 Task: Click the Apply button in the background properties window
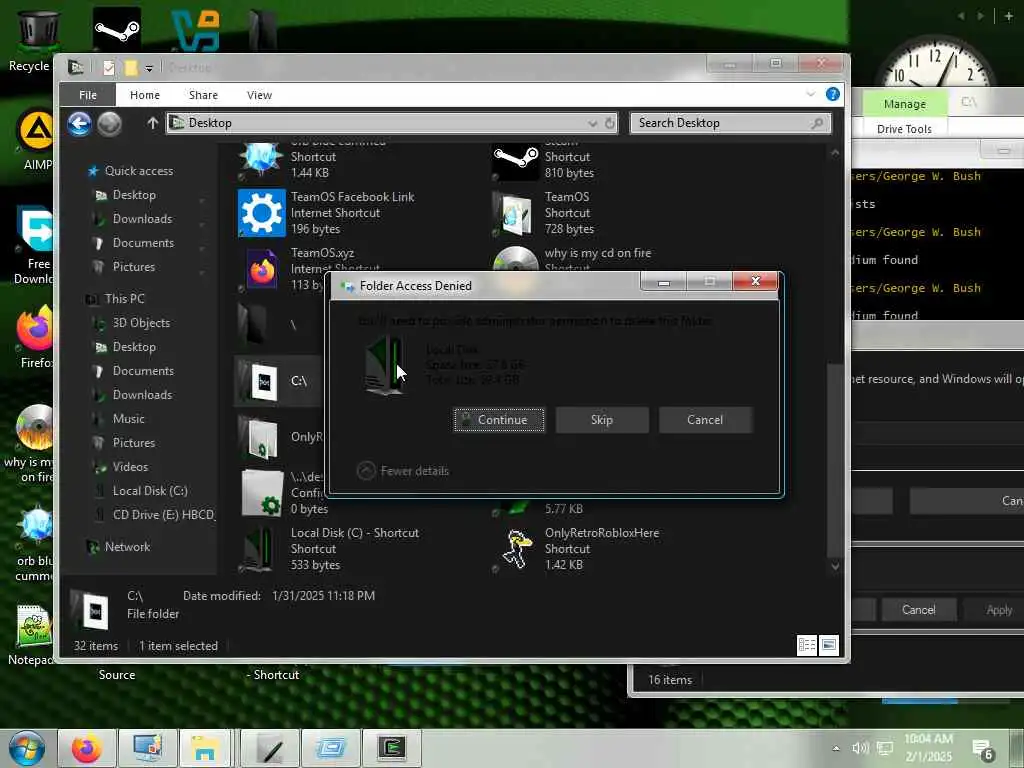click(x=999, y=609)
